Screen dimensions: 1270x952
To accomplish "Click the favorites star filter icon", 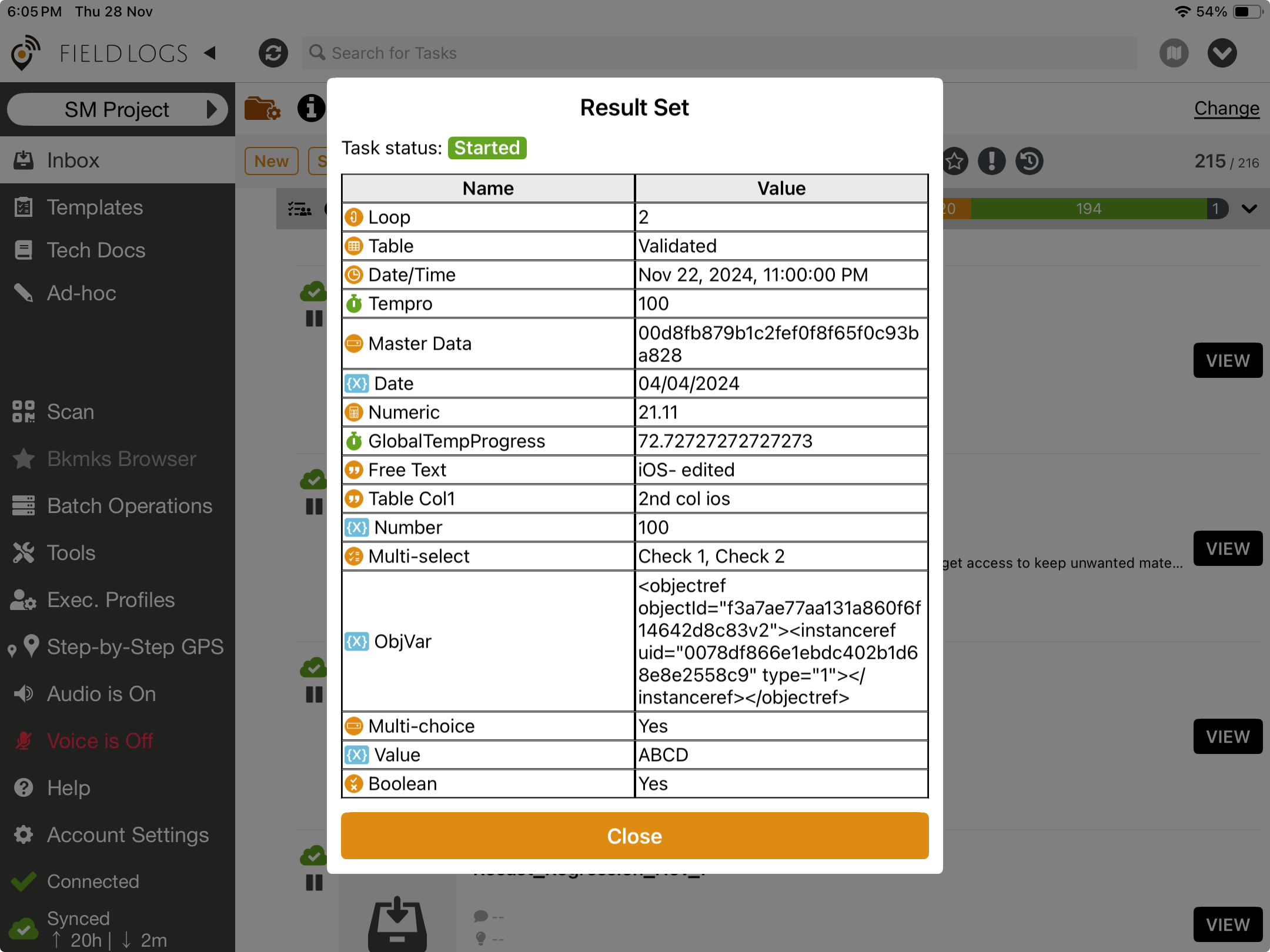I will tap(955, 161).
